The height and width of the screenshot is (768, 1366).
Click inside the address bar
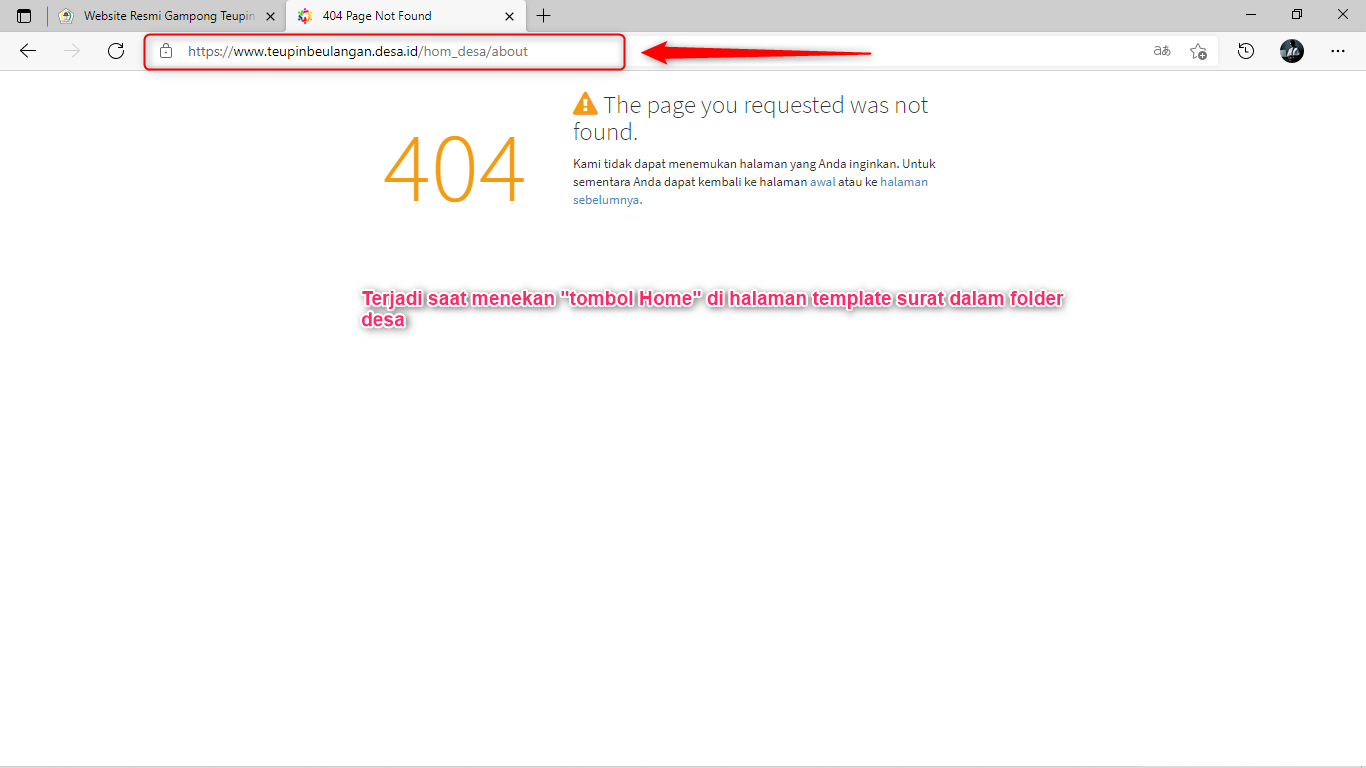pos(400,51)
